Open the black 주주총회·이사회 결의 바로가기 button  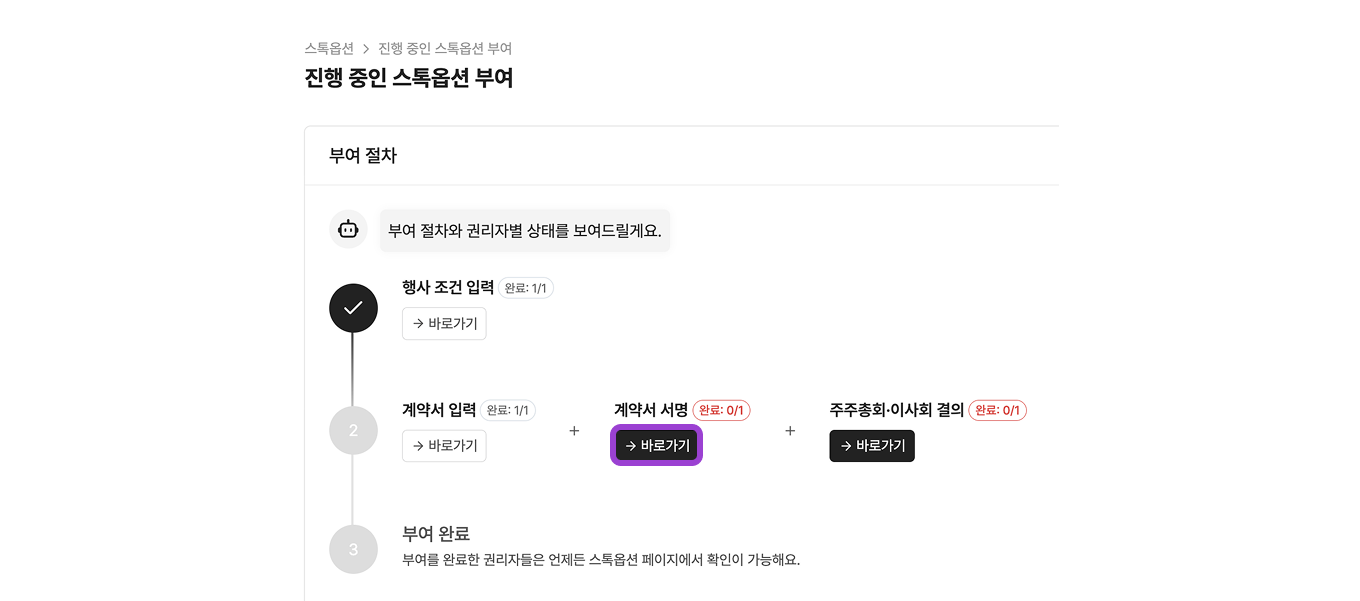click(x=872, y=446)
